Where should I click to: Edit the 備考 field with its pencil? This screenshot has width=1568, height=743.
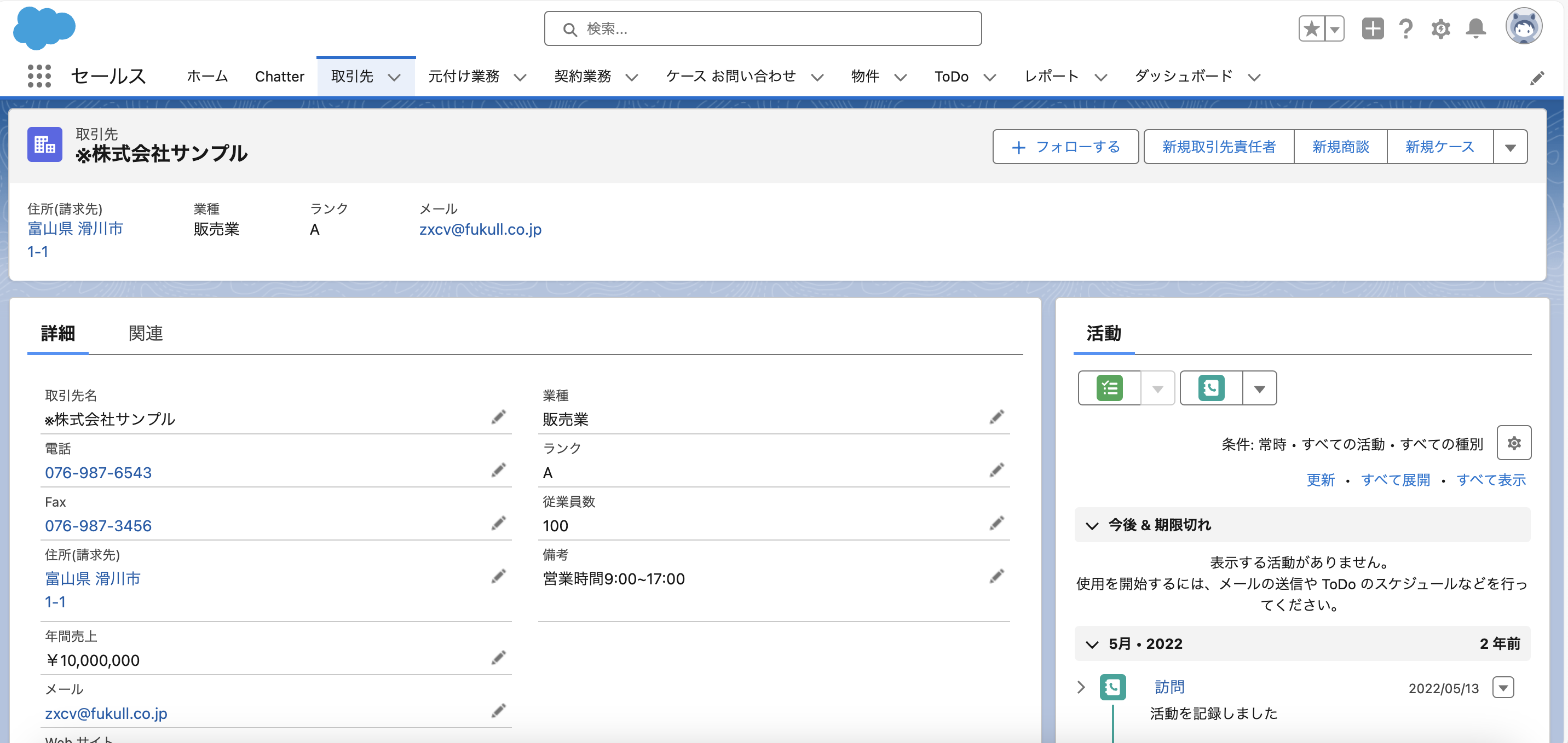[997, 576]
